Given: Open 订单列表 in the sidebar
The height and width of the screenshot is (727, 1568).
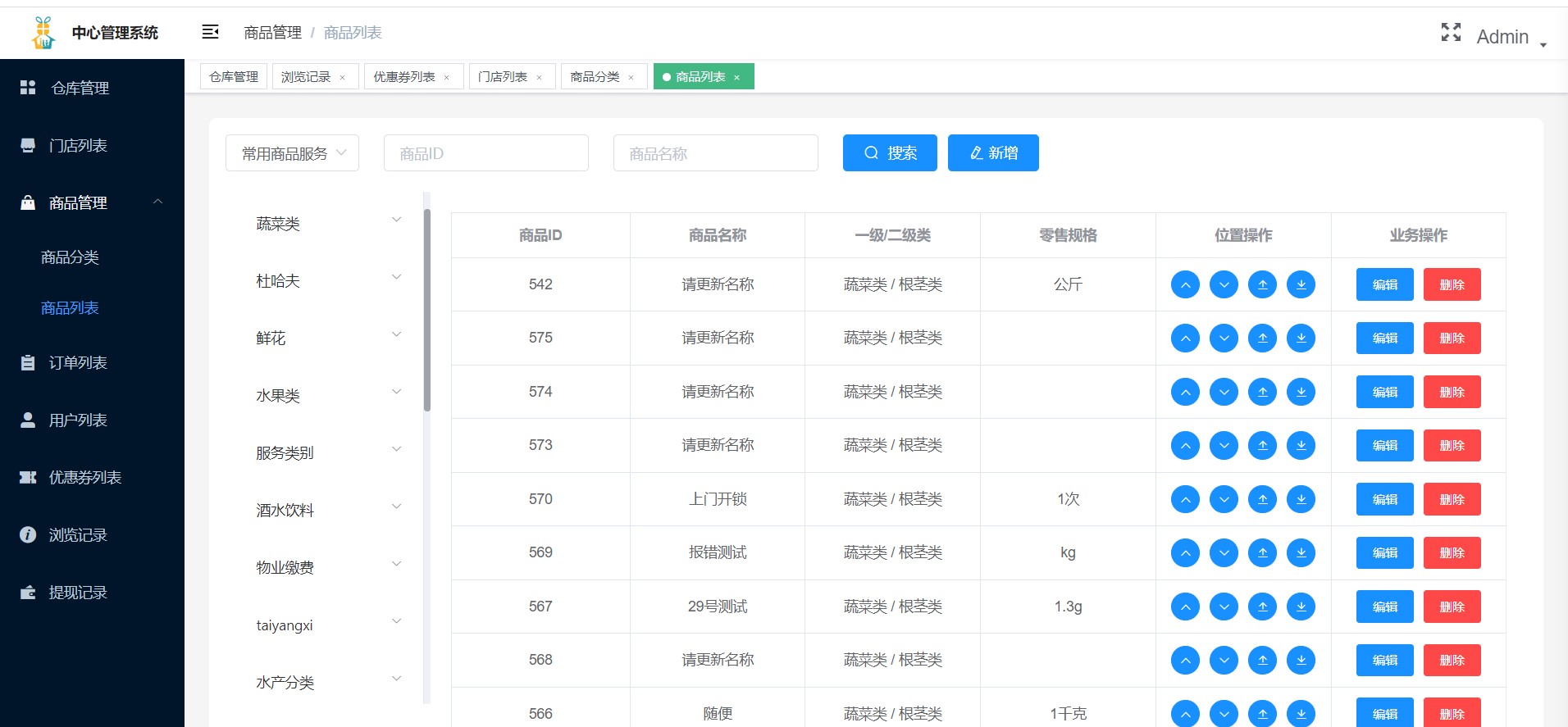Looking at the screenshot, I should point(92,362).
